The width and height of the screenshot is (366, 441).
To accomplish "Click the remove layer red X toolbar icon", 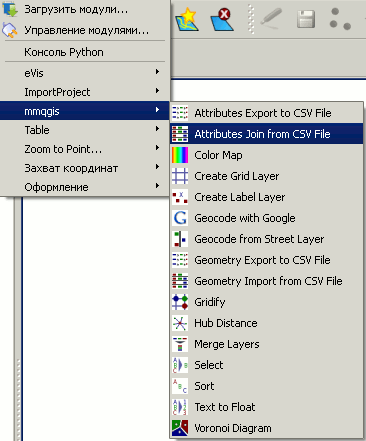I will [222, 19].
